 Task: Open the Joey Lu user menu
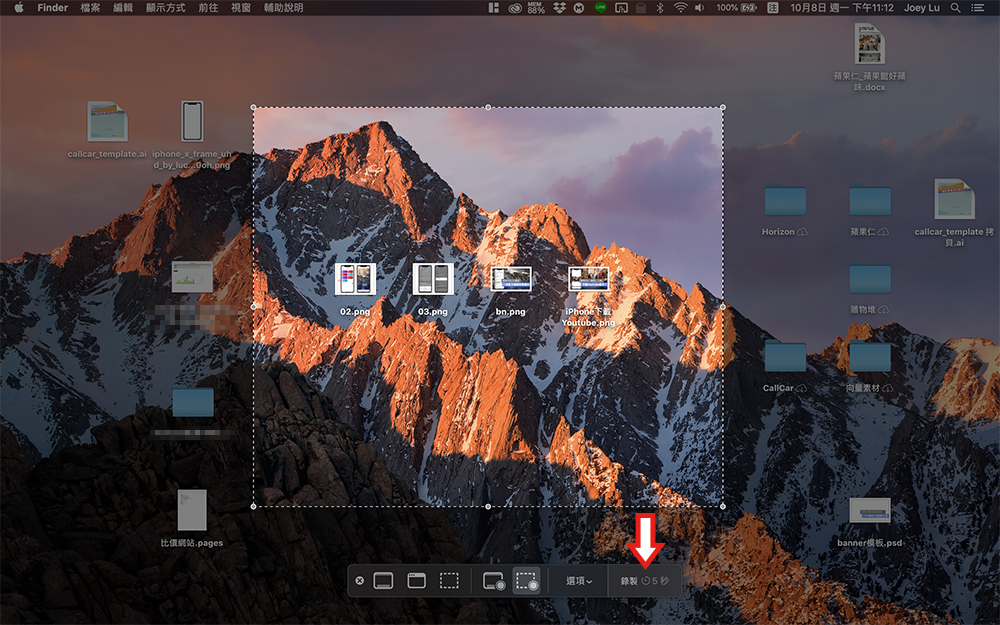coord(922,8)
